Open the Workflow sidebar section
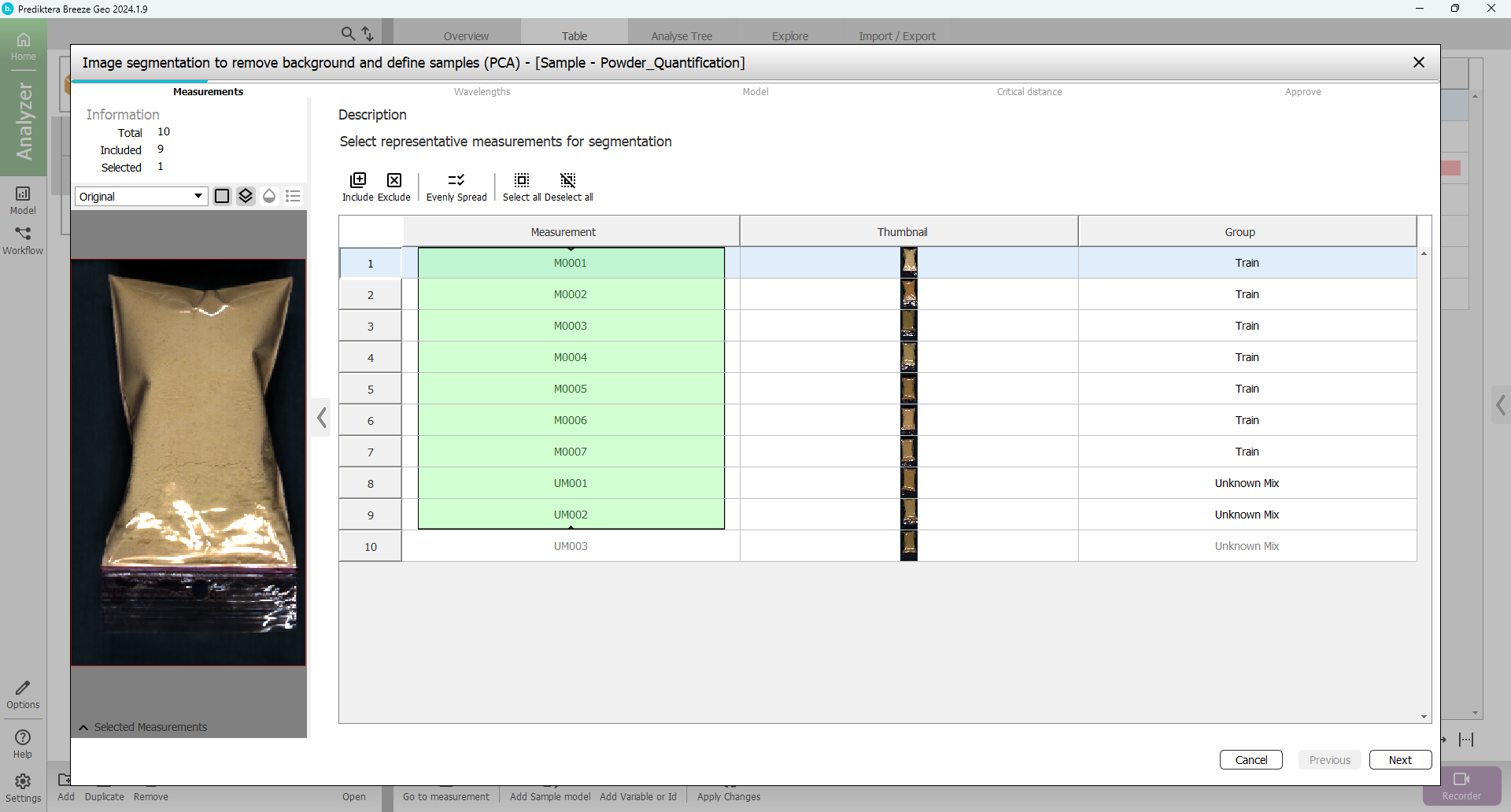The height and width of the screenshot is (812, 1511). 23,240
